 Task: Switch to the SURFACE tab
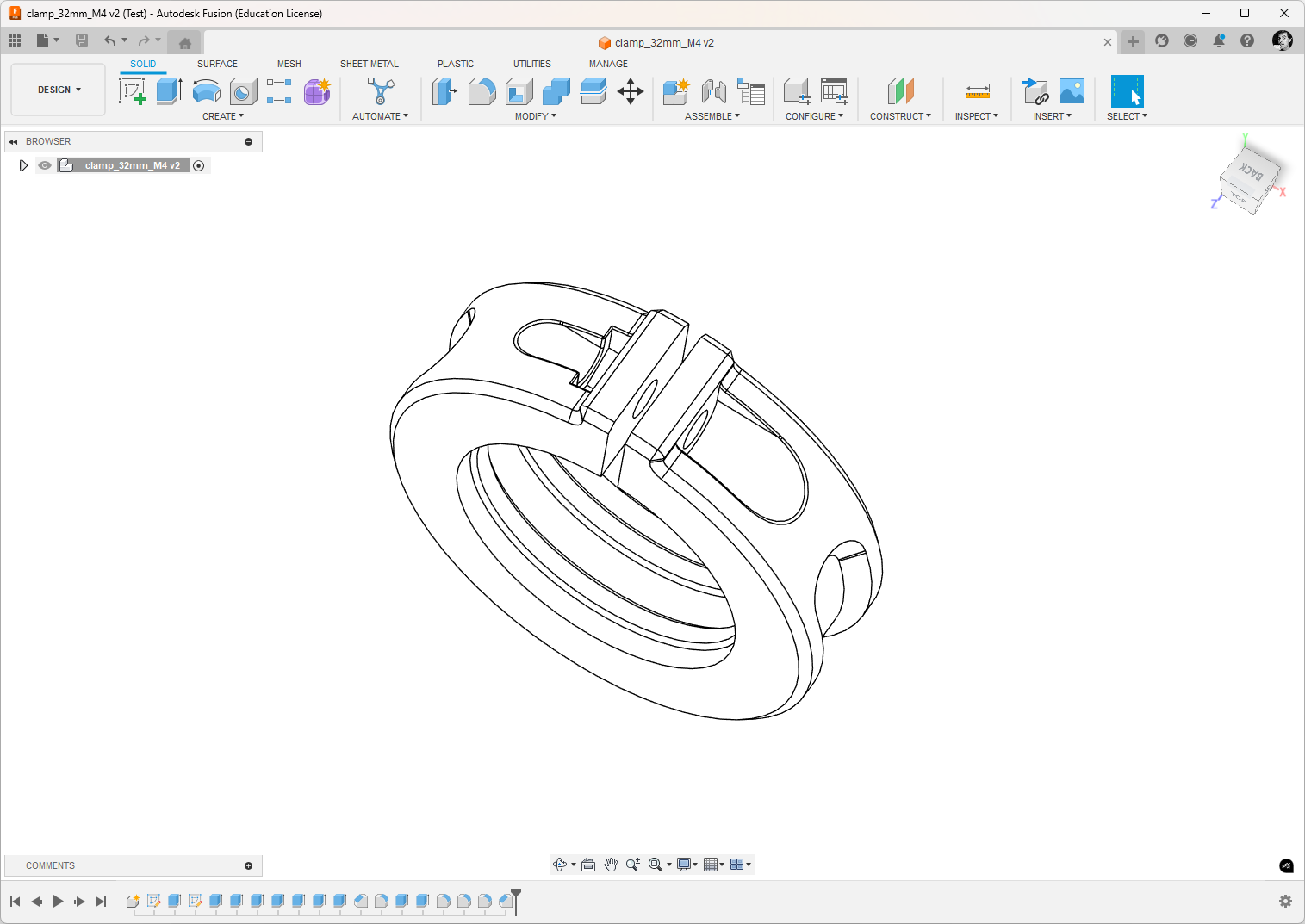coord(217,64)
